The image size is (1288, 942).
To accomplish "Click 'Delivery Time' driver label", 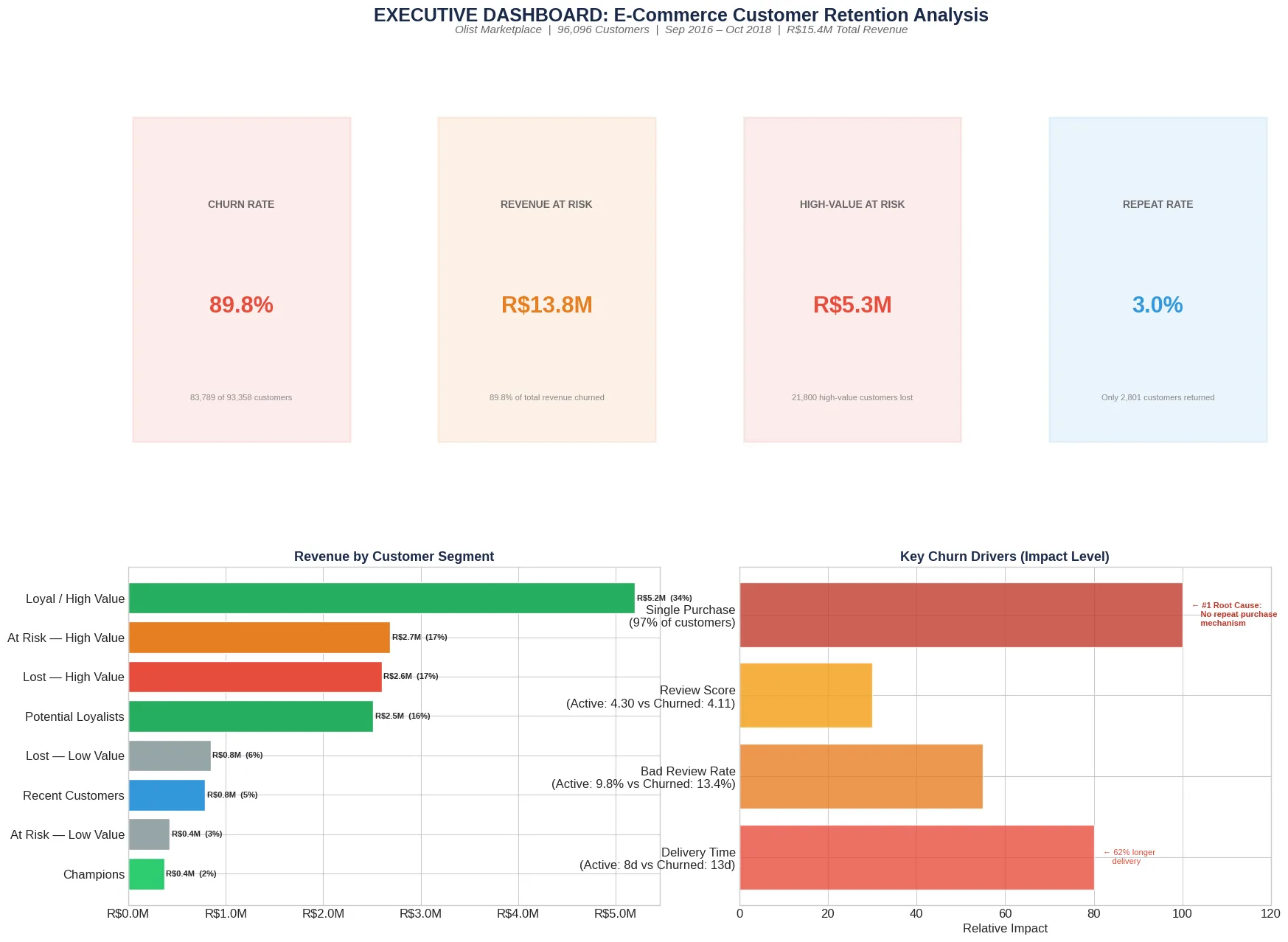I will click(658, 859).
